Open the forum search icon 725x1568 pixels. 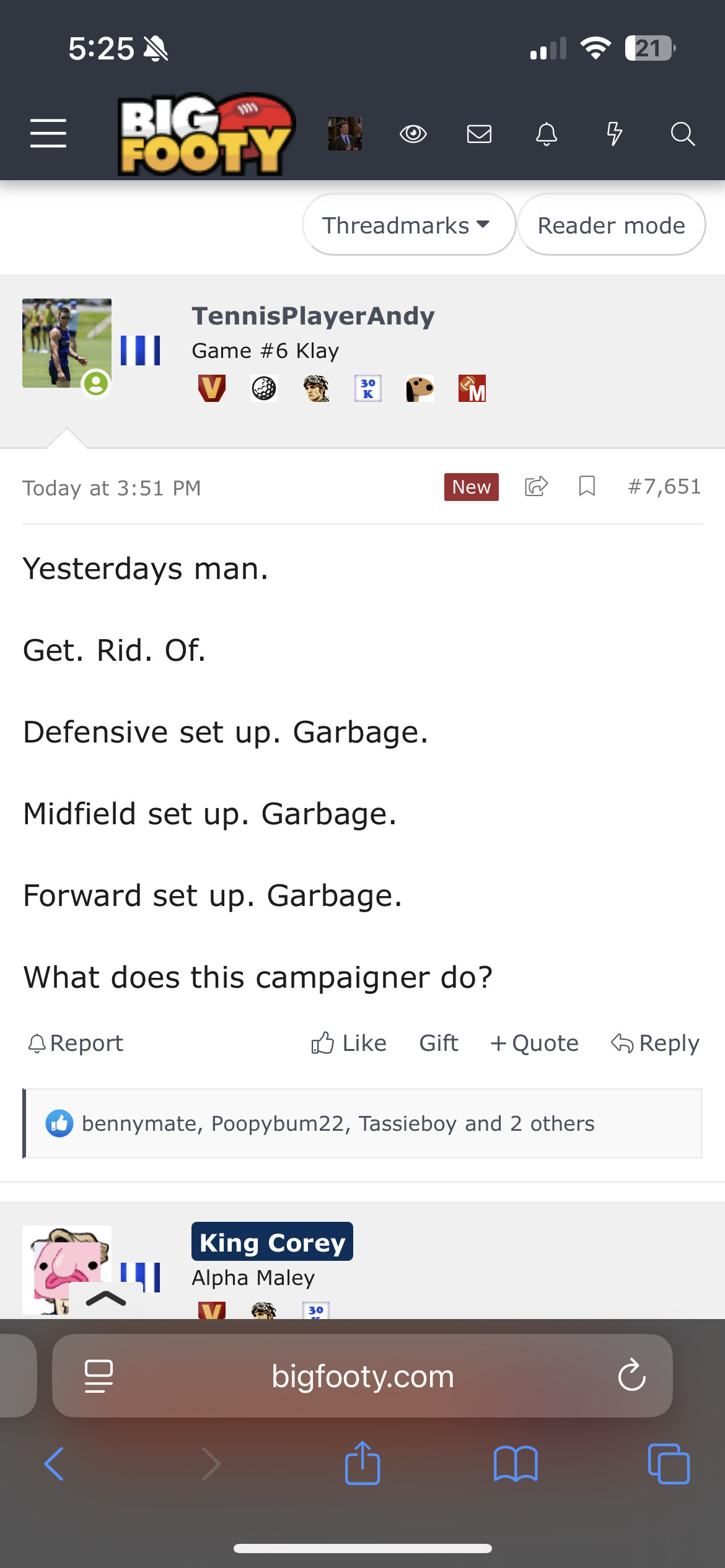pyautogui.click(x=682, y=134)
